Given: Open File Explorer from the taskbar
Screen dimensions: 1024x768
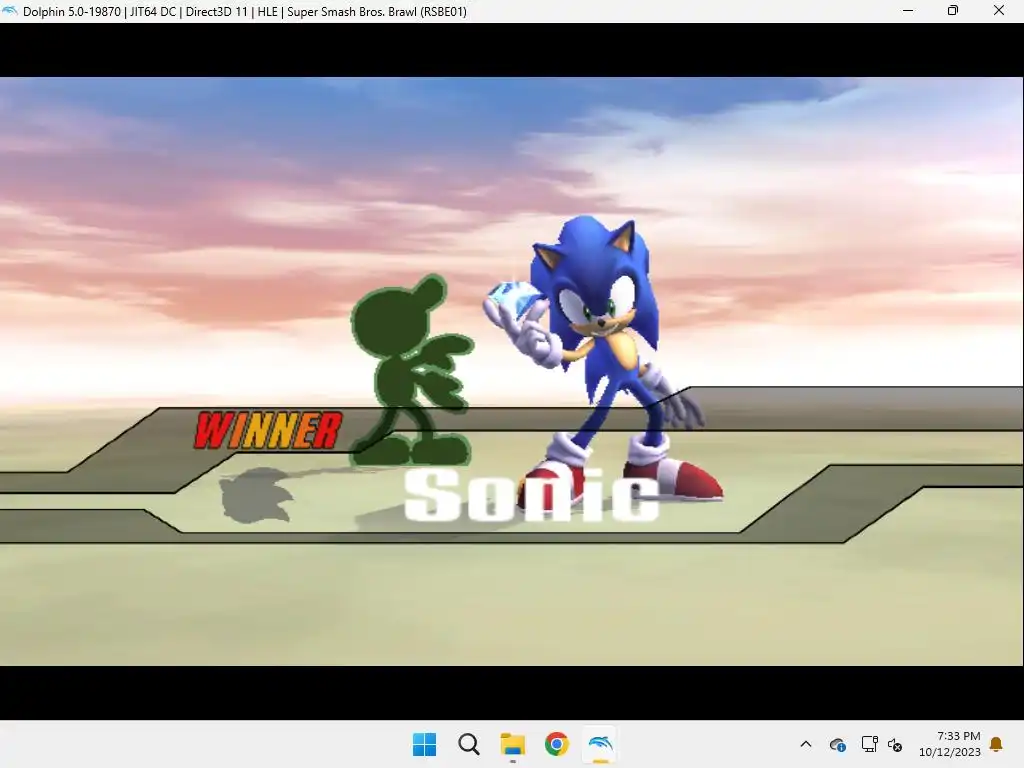Looking at the screenshot, I should [513, 744].
